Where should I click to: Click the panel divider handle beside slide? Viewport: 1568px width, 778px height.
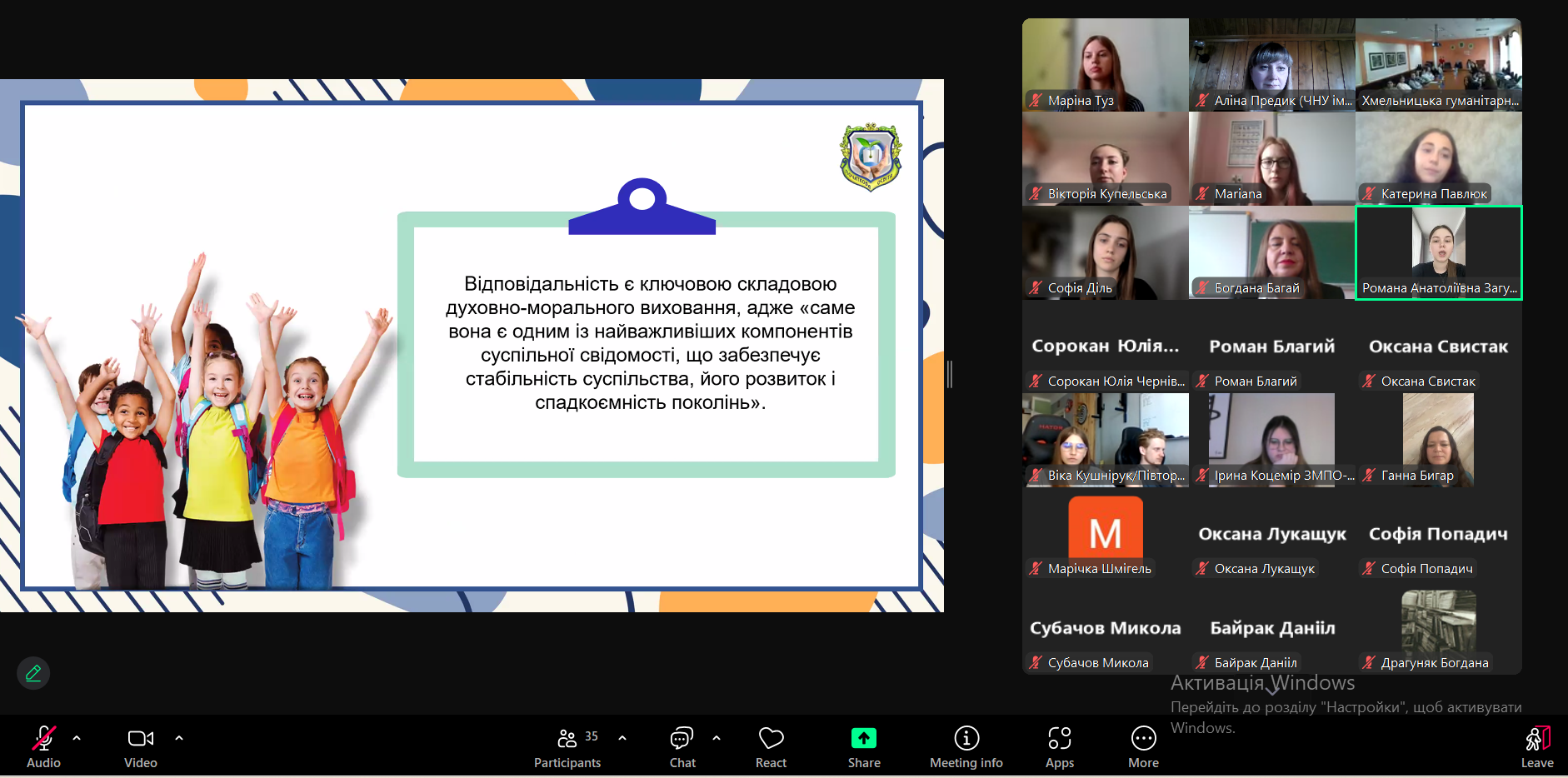click(x=950, y=374)
